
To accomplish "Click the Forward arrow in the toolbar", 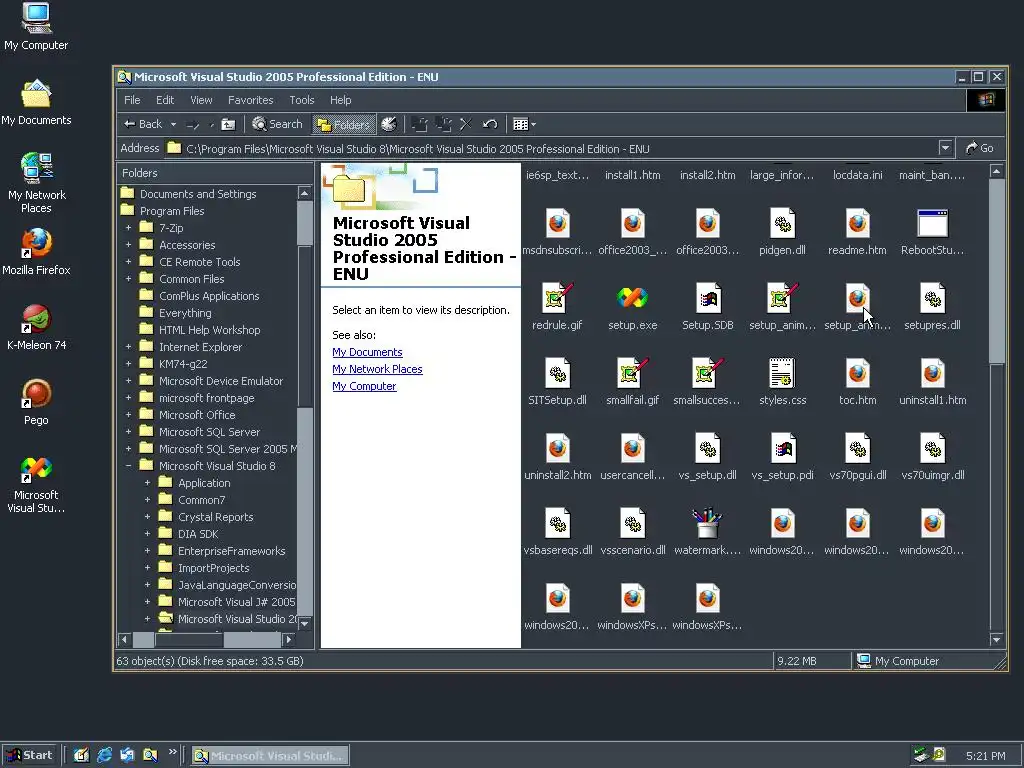I will point(193,124).
